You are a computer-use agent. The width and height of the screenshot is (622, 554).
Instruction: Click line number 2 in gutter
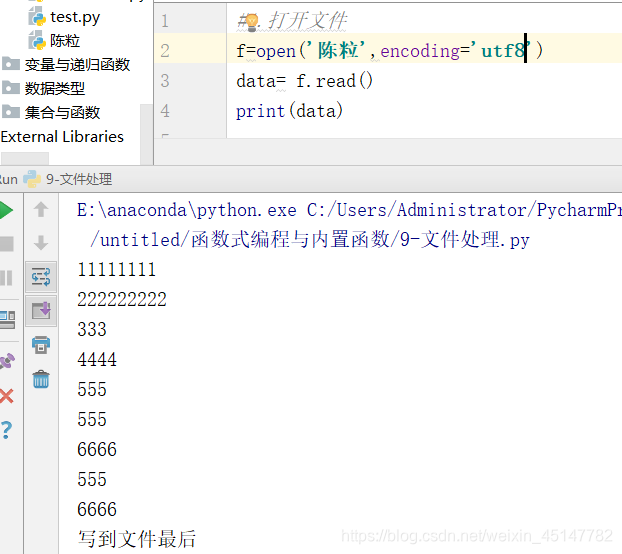click(x=165, y=51)
